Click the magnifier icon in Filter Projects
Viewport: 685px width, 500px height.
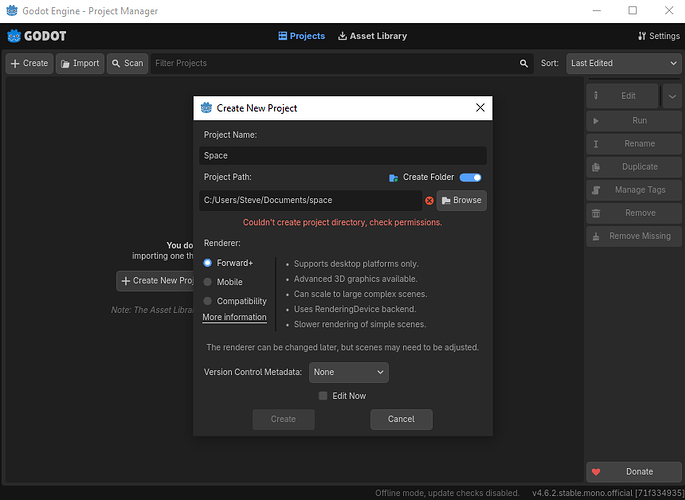524,63
